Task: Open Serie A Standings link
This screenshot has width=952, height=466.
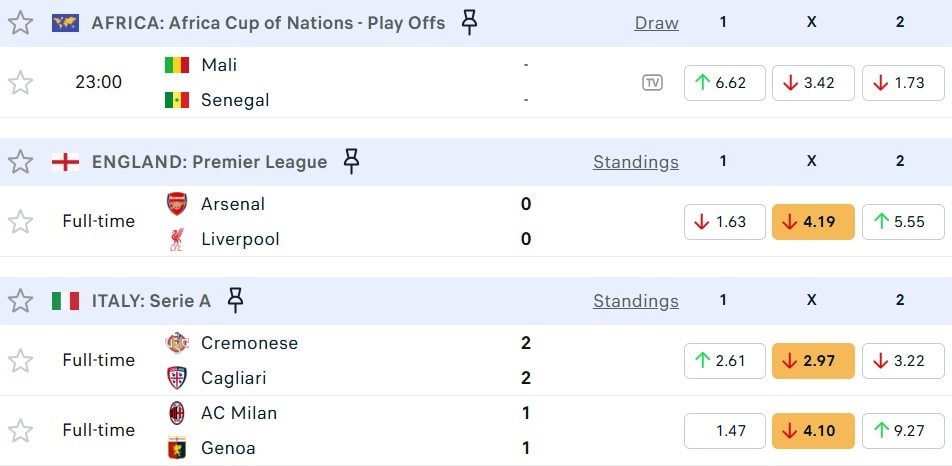Action: point(635,300)
